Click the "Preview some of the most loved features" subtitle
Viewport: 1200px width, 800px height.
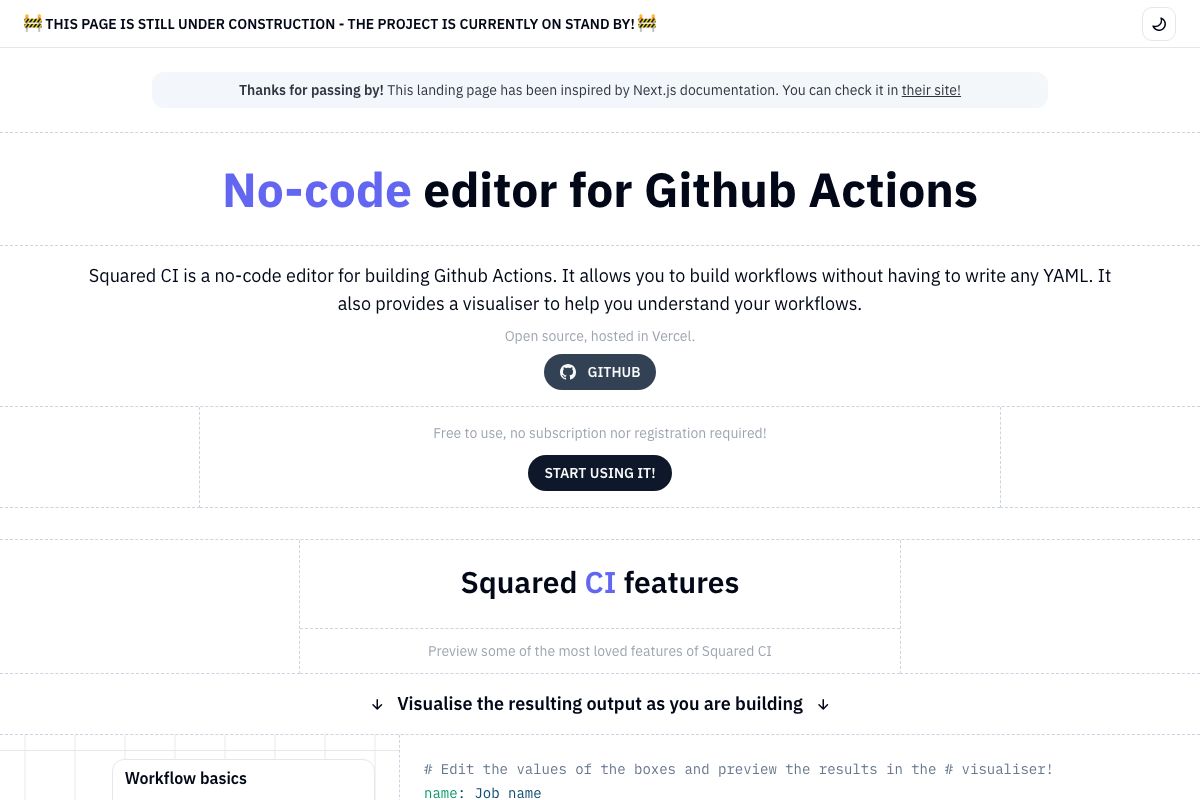(x=600, y=651)
